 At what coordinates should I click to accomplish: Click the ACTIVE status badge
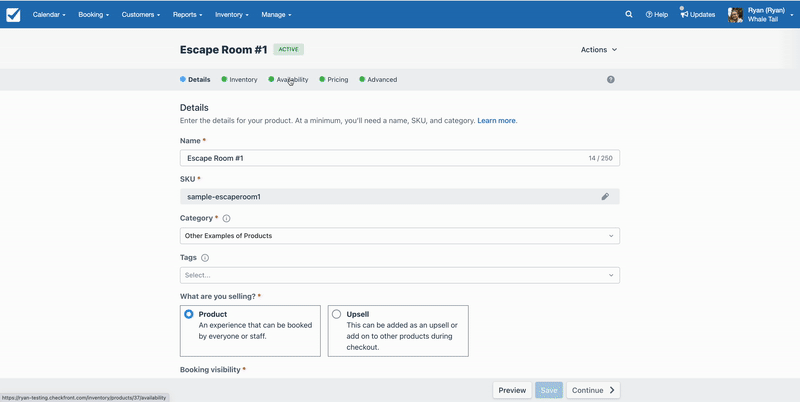tap(289, 49)
